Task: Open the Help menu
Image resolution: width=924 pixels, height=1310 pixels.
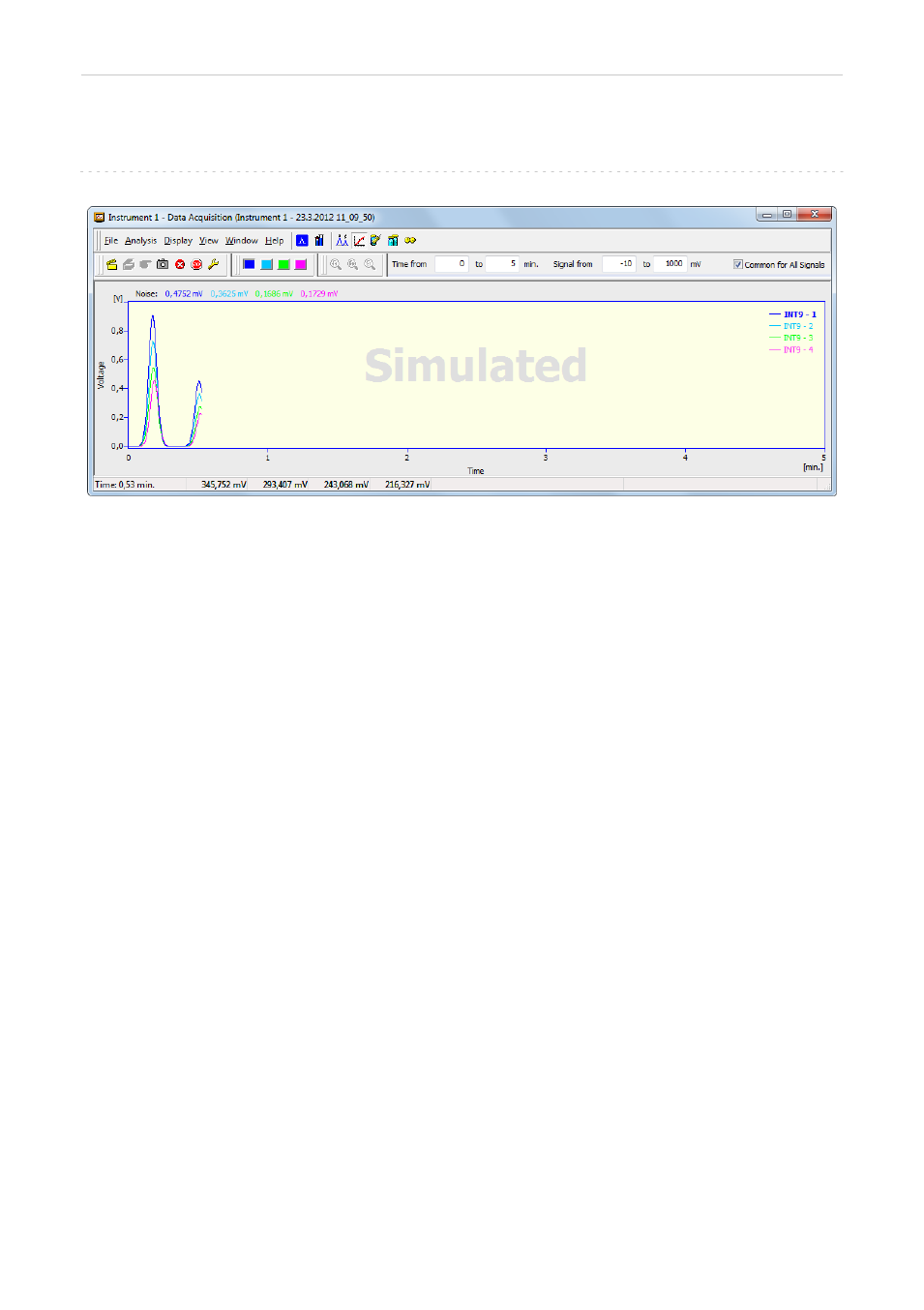Action: tap(275, 241)
